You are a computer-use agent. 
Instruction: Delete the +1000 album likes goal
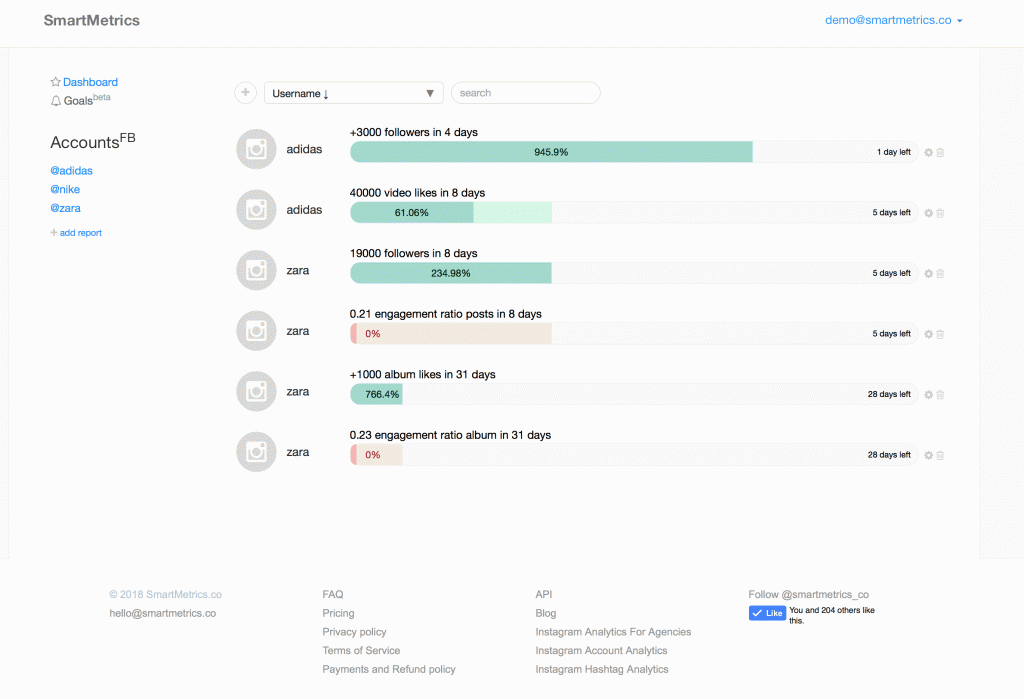[940, 395]
